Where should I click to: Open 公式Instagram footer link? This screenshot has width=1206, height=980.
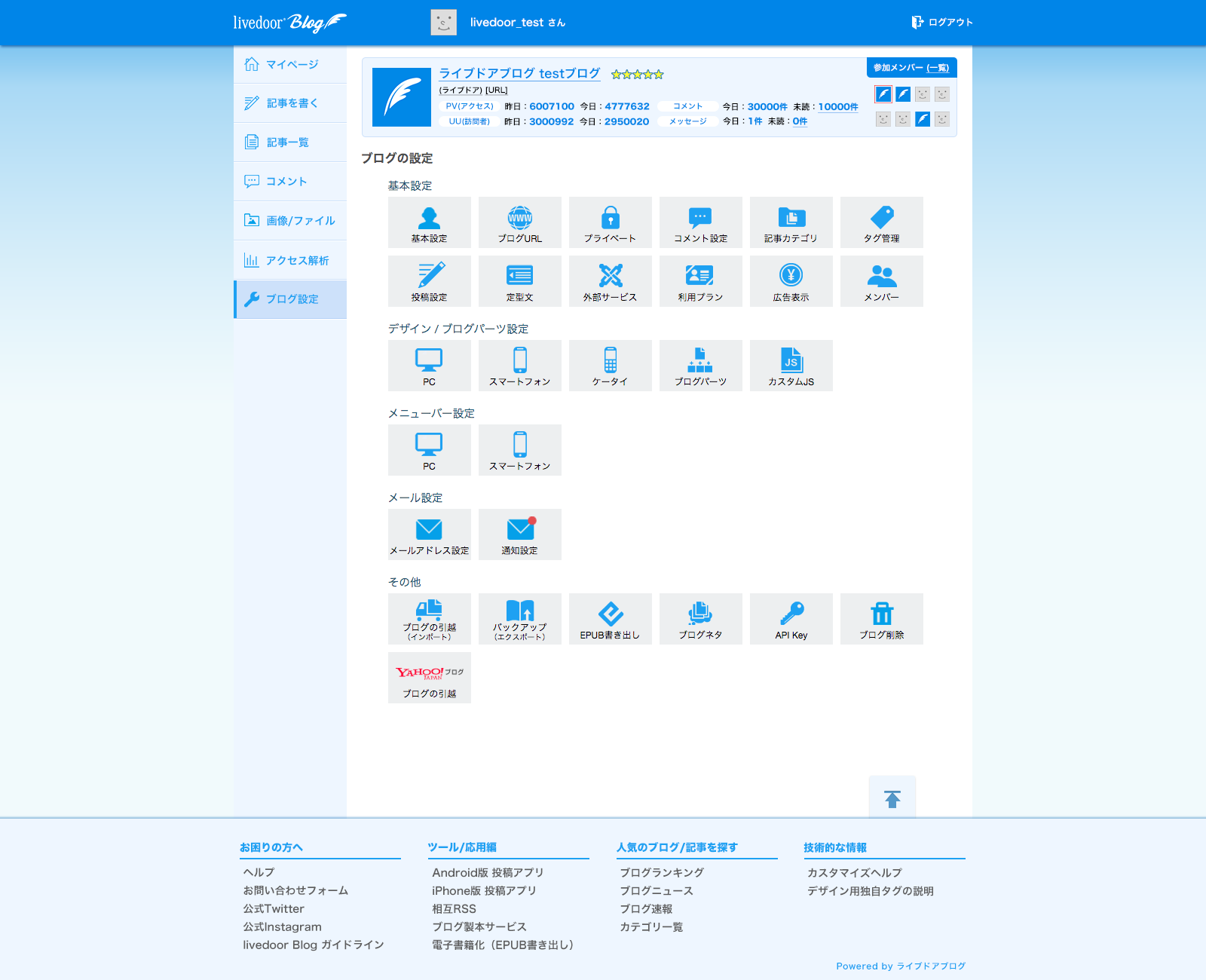click(x=282, y=926)
